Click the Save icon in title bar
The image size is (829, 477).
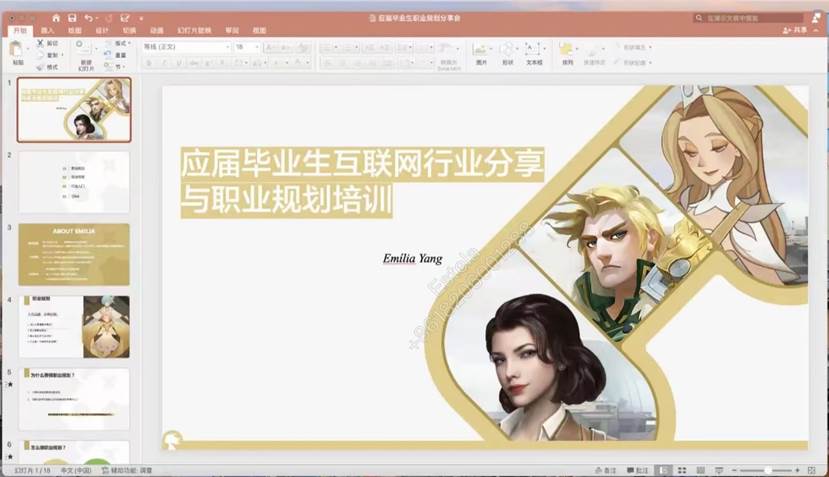tap(73, 18)
